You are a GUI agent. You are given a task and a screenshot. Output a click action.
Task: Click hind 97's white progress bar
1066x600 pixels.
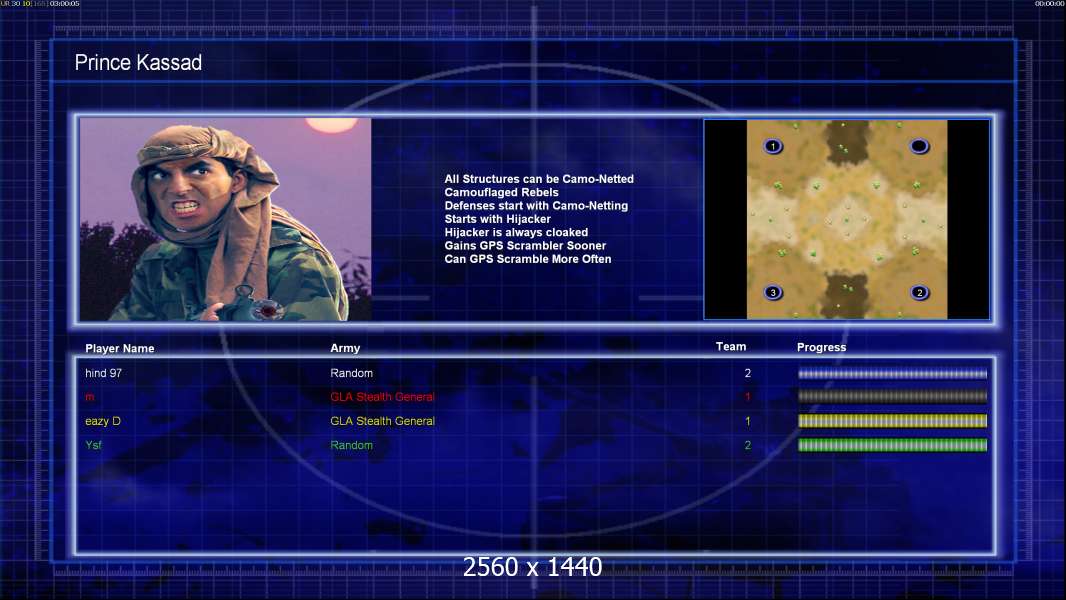click(893, 373)
